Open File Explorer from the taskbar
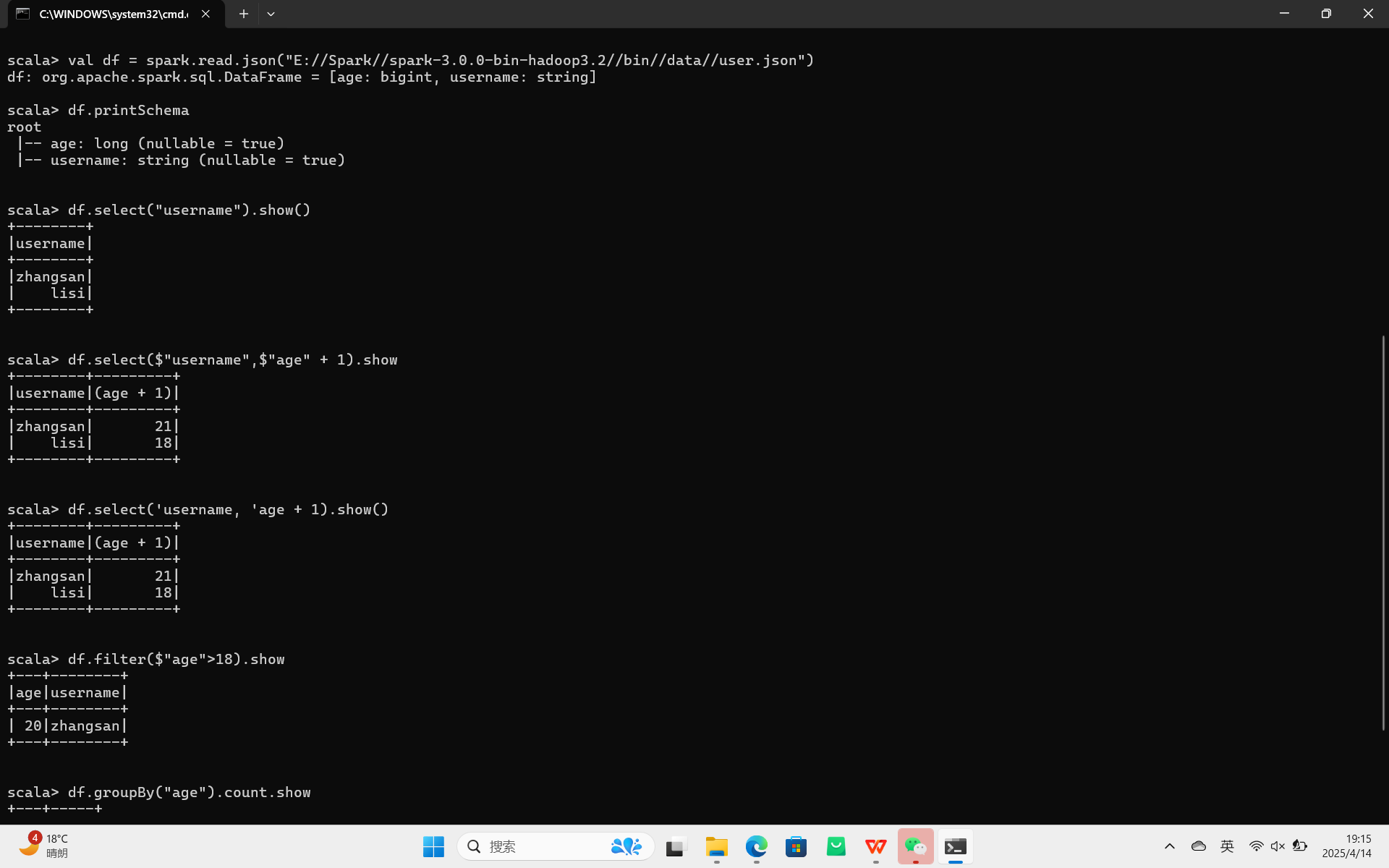1389x868 pixels. click(x=716, y=846)
